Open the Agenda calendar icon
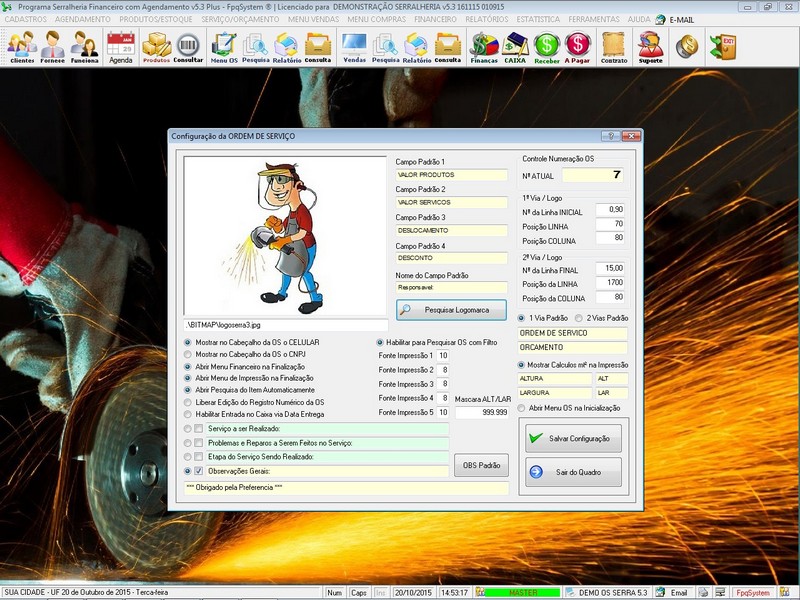The image size is (800, 600). (120, 46)
